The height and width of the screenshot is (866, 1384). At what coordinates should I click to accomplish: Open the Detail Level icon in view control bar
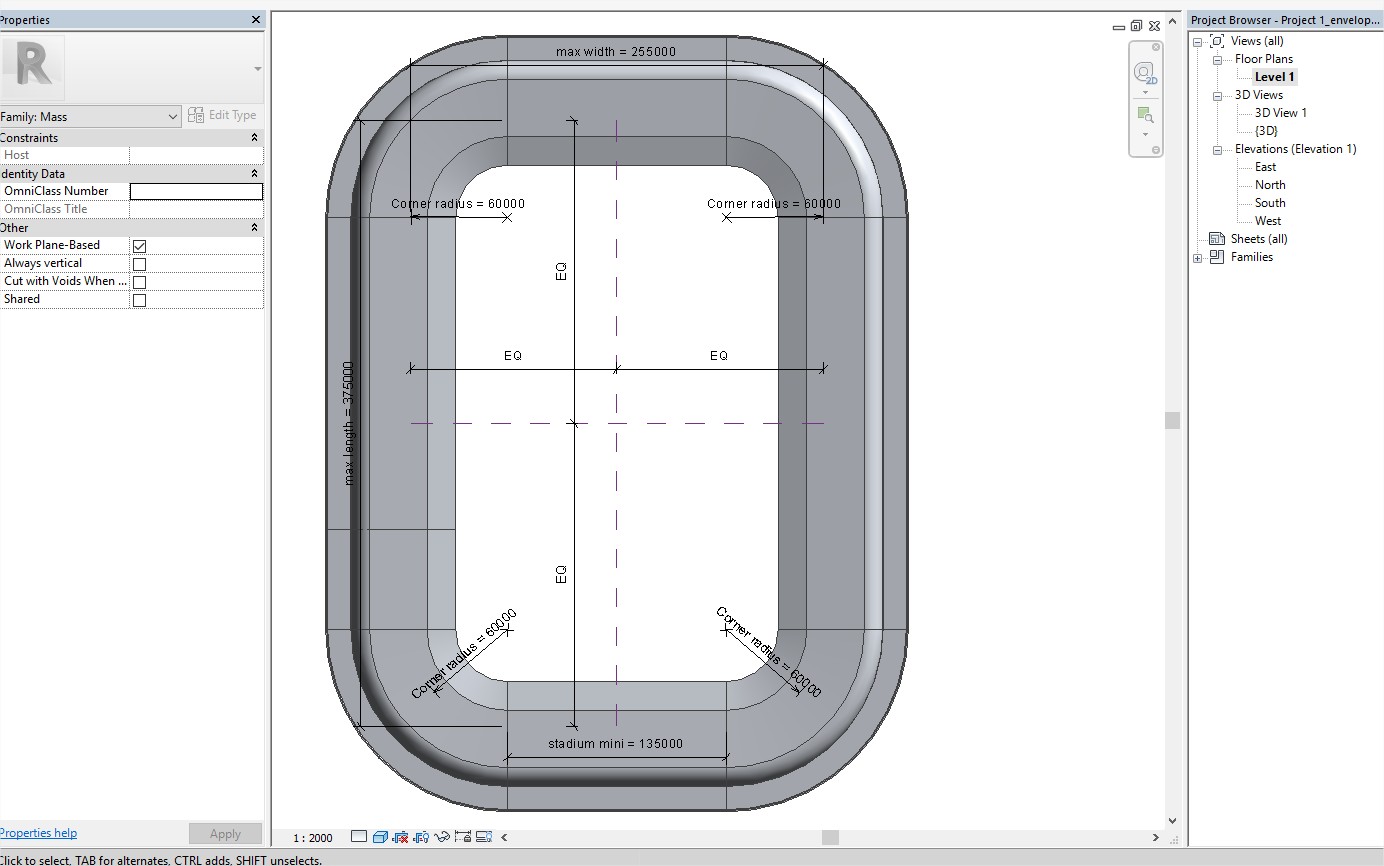pos(359,837)
